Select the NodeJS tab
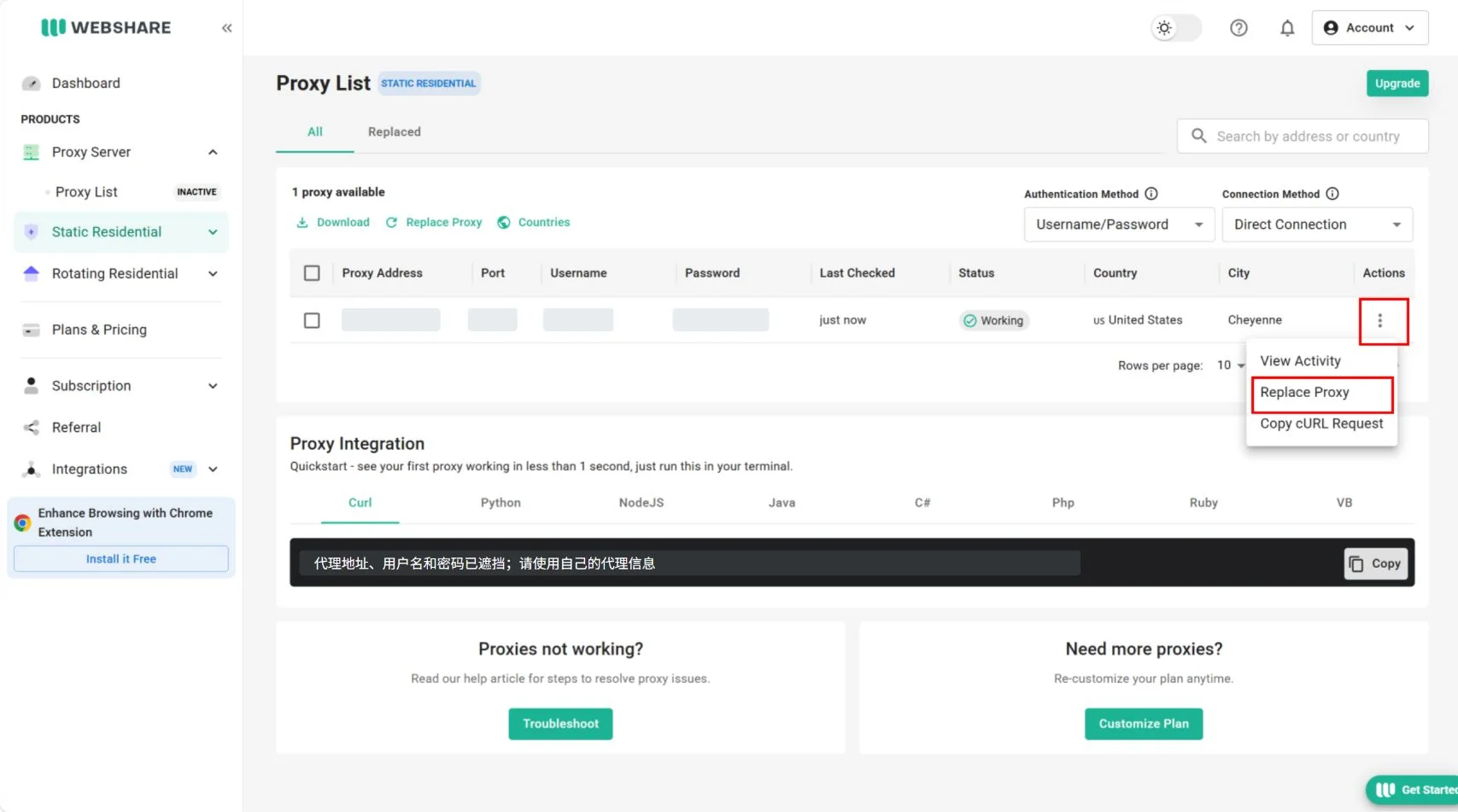The width and height of the screenshot is (1458, 812). click(x=641, y=503)
